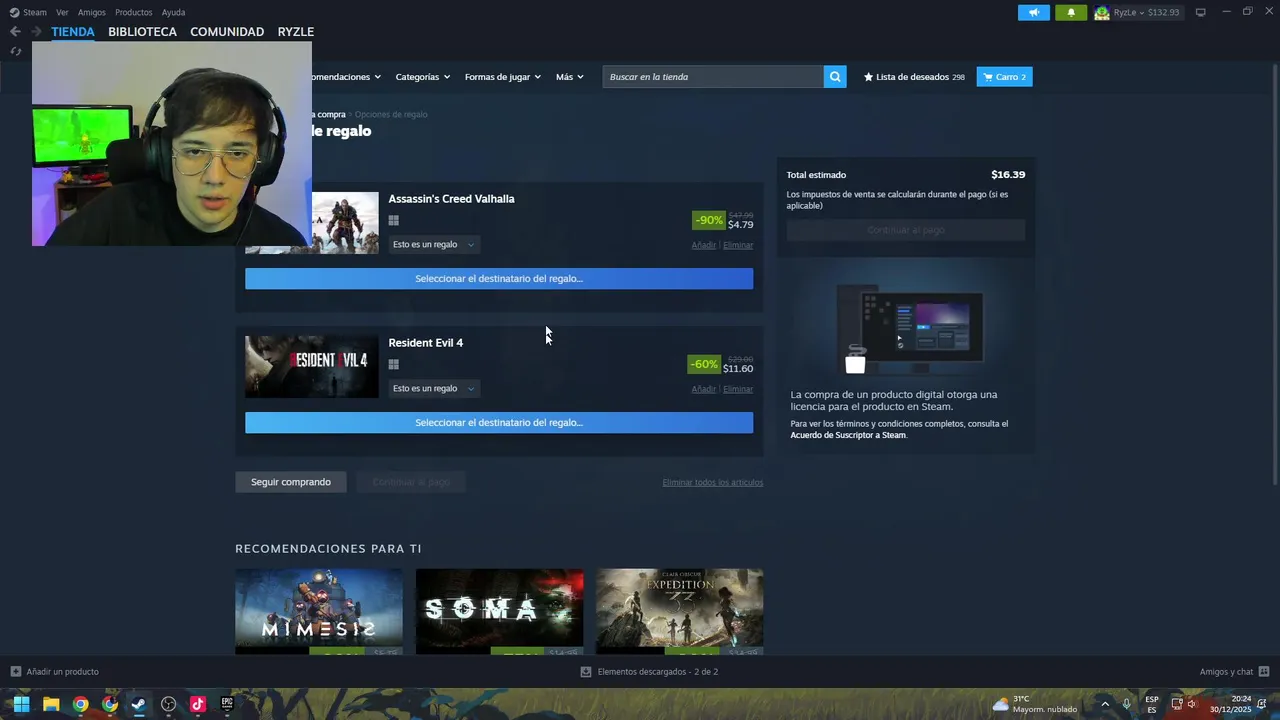1280x720 pixels.
Task: Click Añadir for Assassin's Creed Valhalla
Action: (x=703, y=245)
